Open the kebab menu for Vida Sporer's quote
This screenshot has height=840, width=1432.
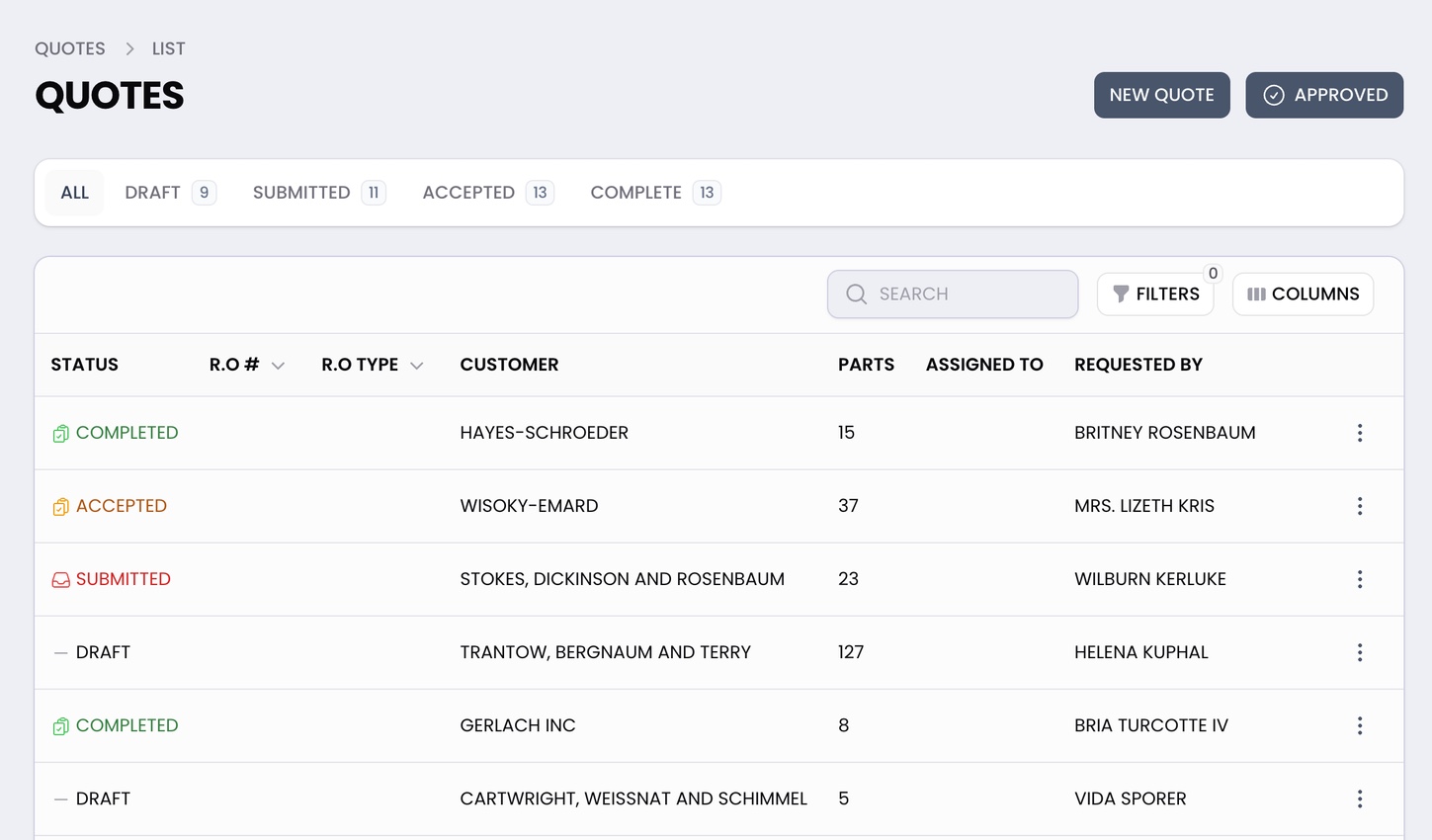pos(1360,798)
